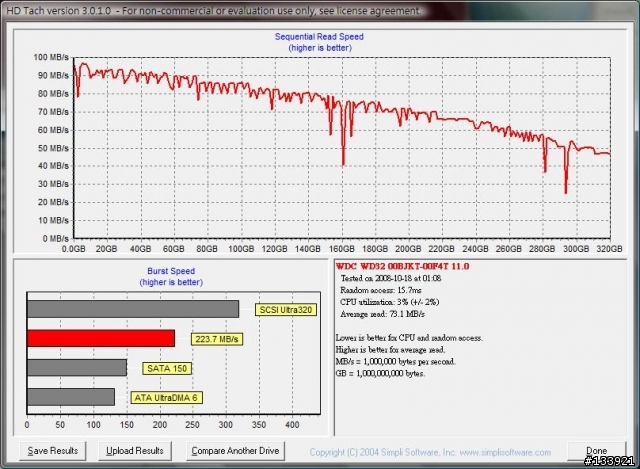Click the 100 MB/s axis label
The image size is (640, 469).
point(51,57)
